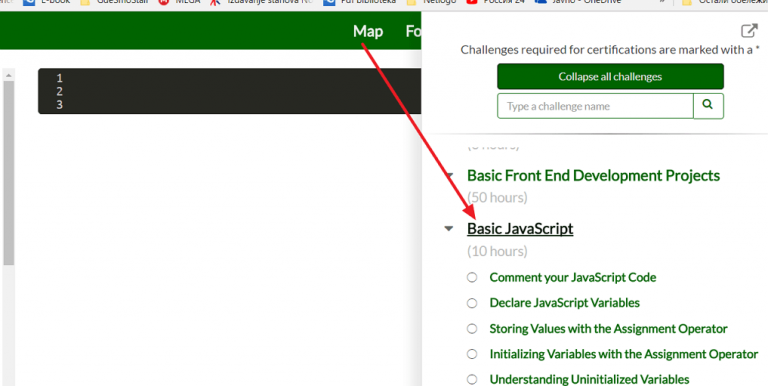Collapse the Basic Front End Development Projects section

point(450,175)
